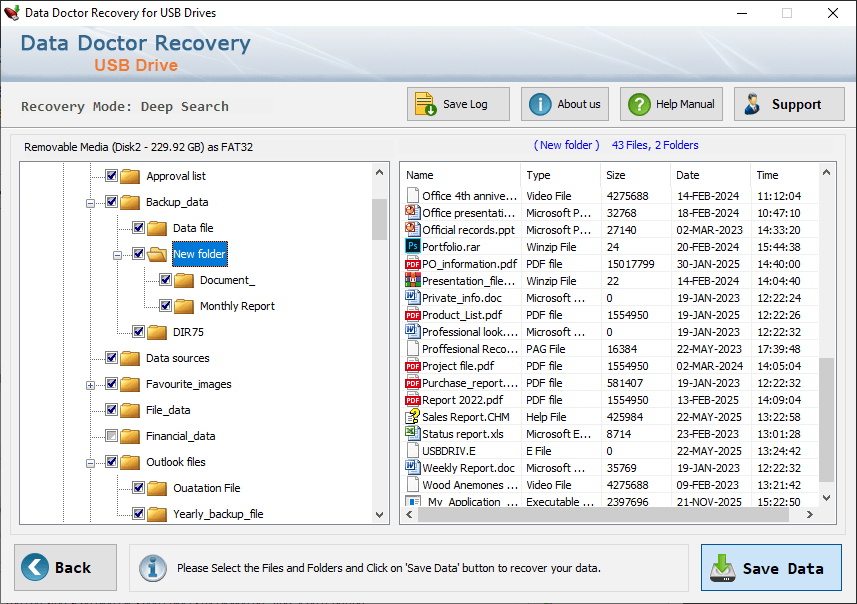Uncheck the Document_ folder checkbox

(166, 279)
